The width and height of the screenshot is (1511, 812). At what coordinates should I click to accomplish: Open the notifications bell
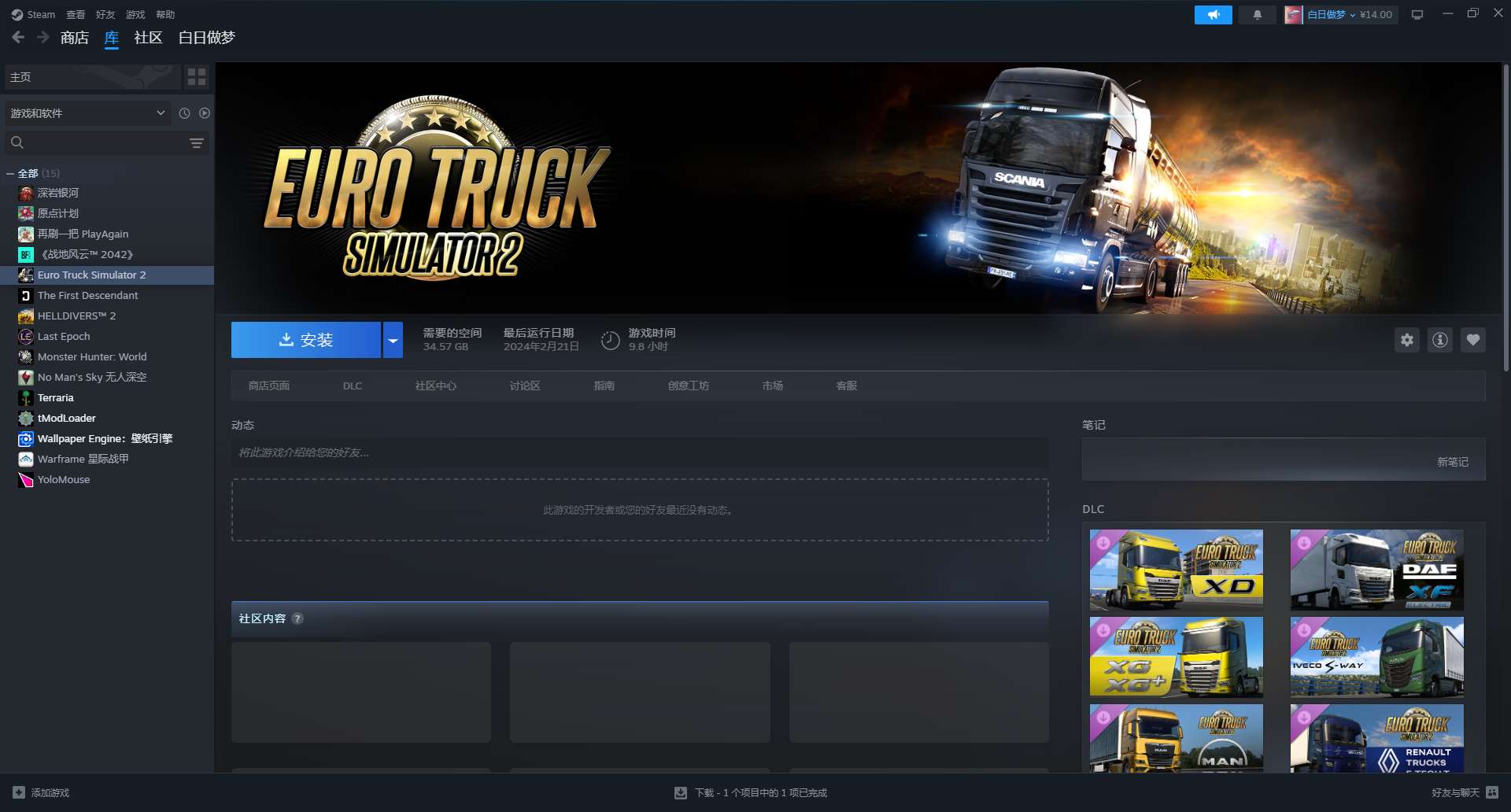click(1257, 15)
